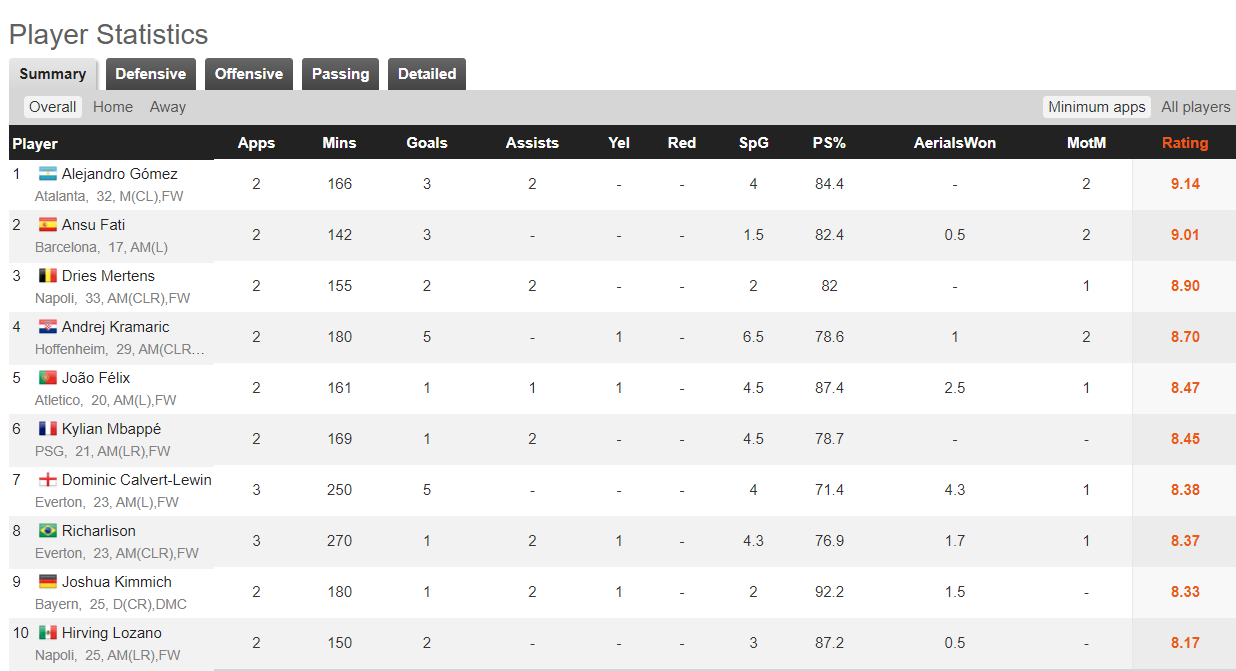
Task: Click the Spain flag beside Ansu Fati
Action: (48, 225)
